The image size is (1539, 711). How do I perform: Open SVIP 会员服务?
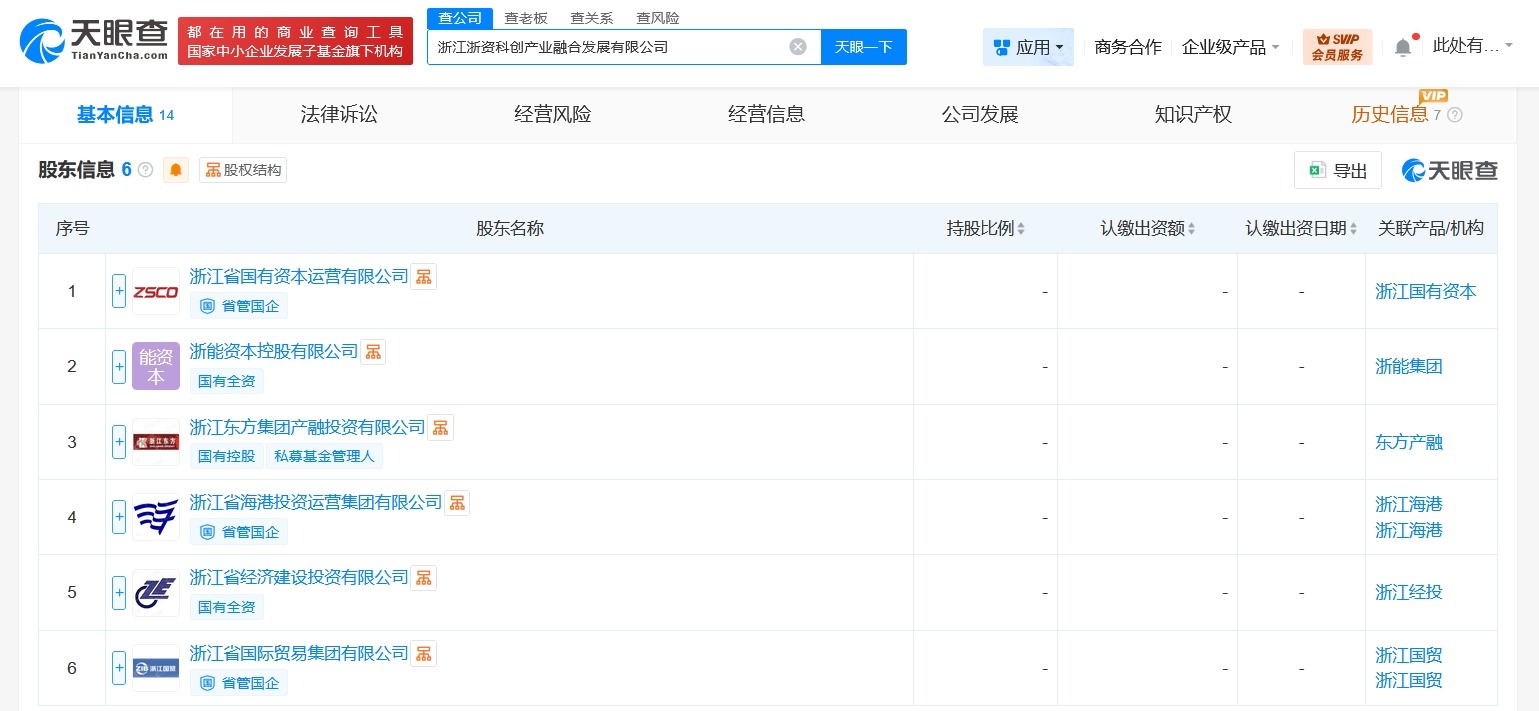point(1338,46)
